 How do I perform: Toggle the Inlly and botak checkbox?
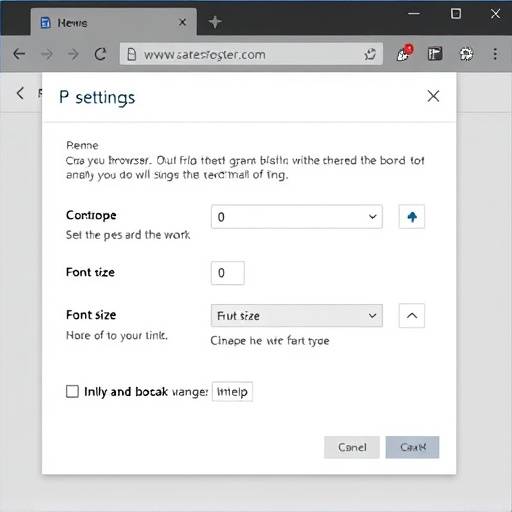coord(72,391)
